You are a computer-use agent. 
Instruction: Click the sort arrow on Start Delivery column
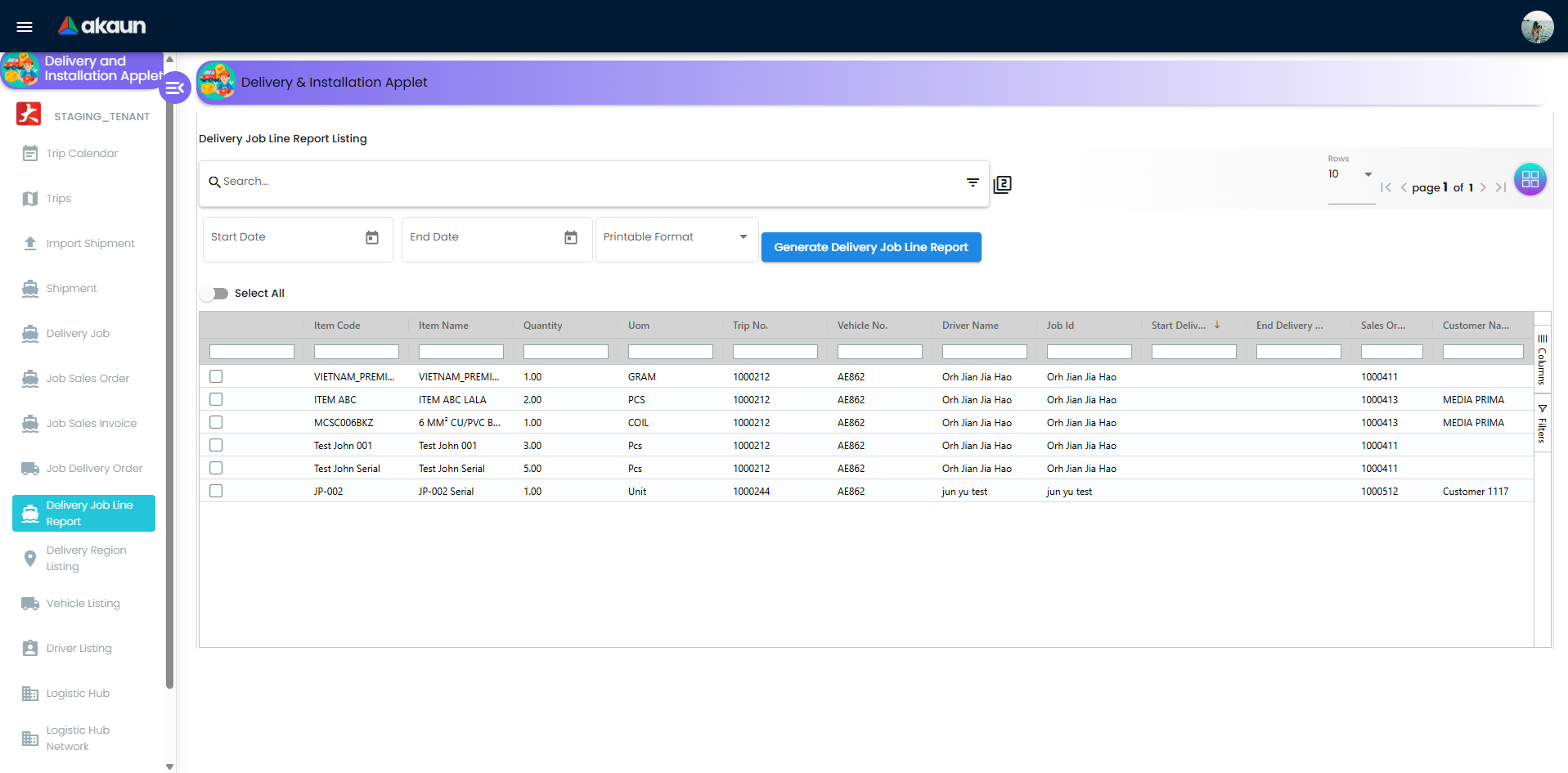1218,325
